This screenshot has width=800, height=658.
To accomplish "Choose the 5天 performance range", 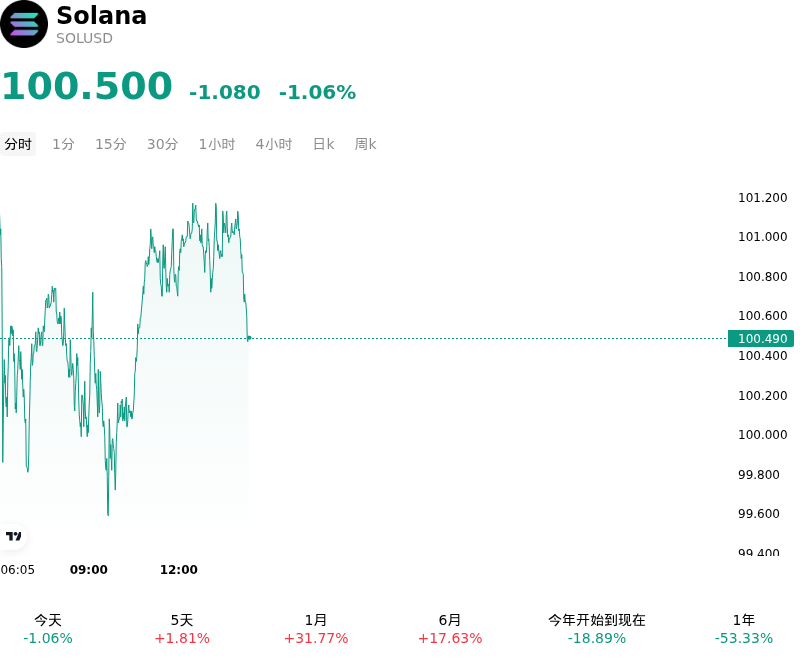I will pyautogui.click(x=182, y=629).
